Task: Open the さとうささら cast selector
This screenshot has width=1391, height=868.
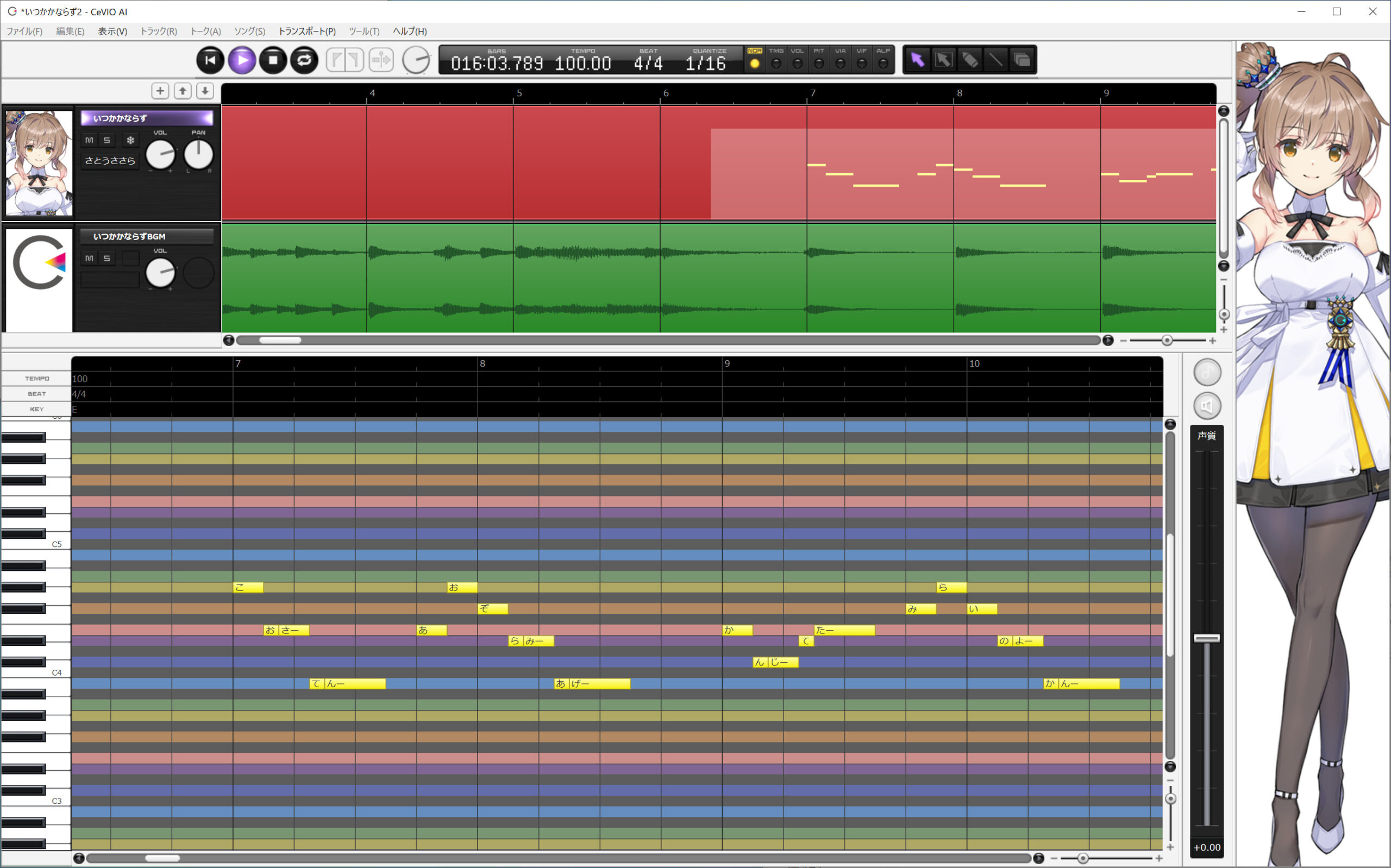Action: [110, 161]
